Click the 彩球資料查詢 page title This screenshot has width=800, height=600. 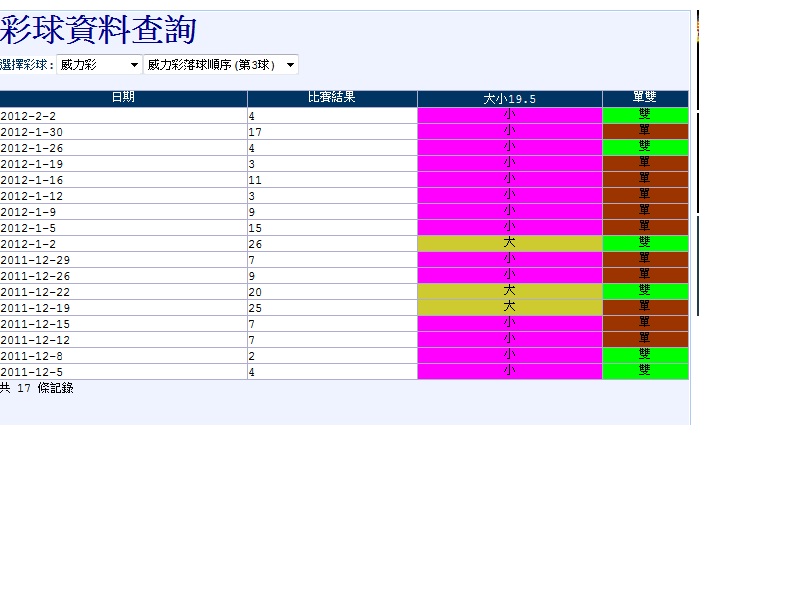pos(98,30)
